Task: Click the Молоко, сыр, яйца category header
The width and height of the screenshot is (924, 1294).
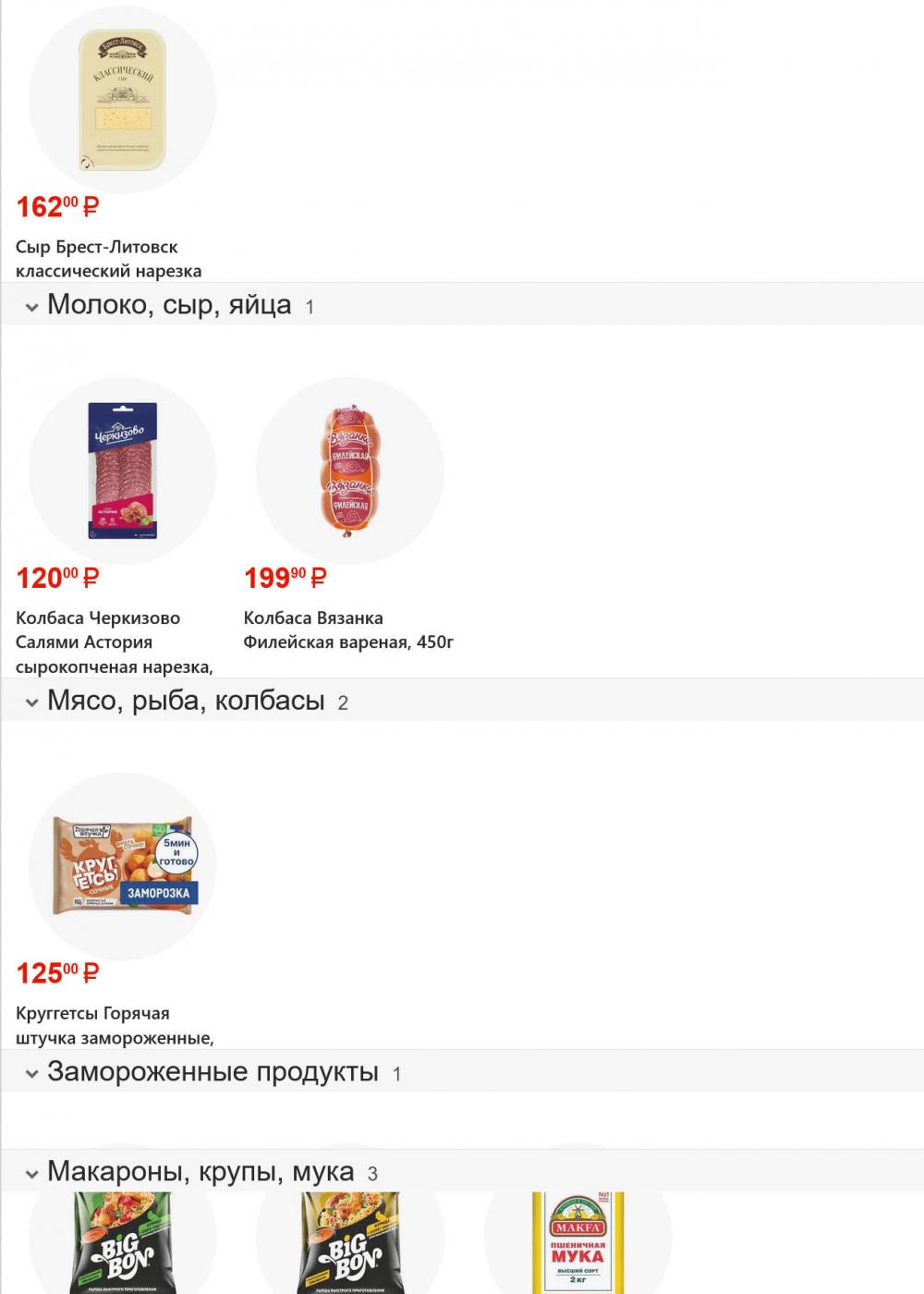Action: coord(169,305)
